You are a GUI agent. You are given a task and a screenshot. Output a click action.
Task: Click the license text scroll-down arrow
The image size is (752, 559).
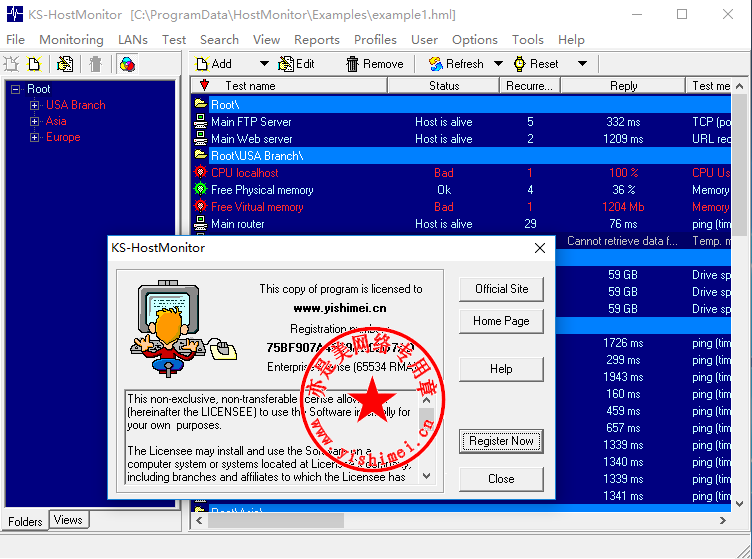(426, 476)
